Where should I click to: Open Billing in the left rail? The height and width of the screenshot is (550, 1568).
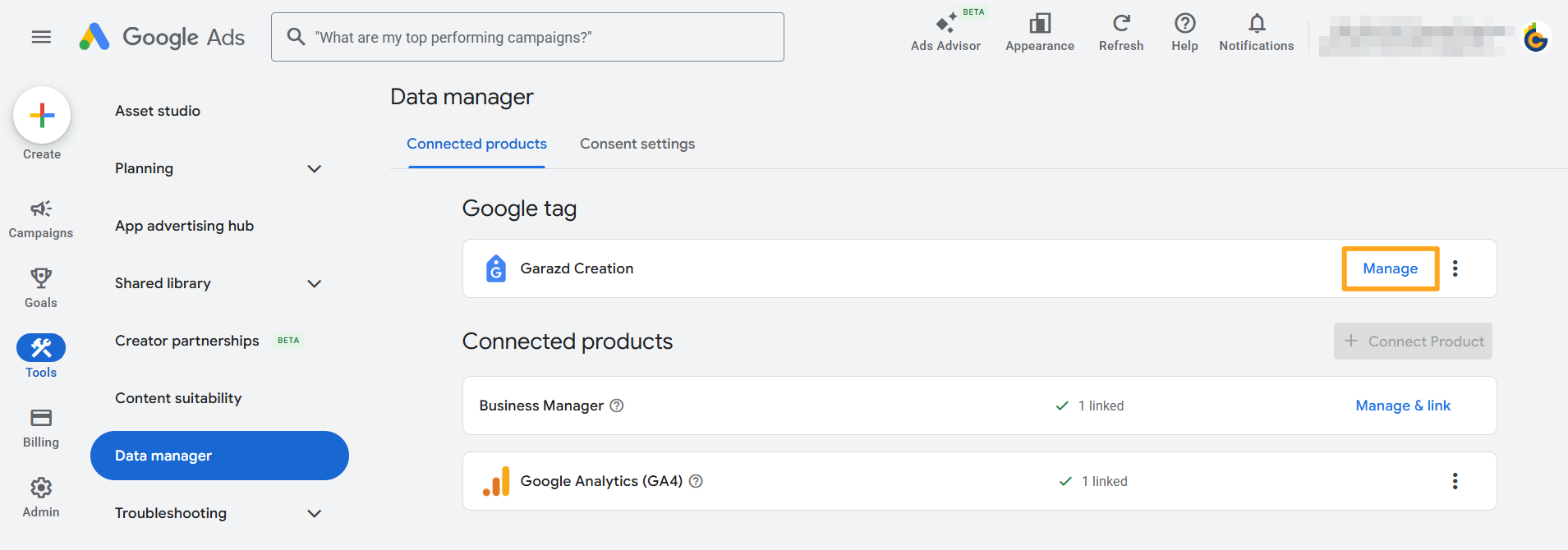41,419
